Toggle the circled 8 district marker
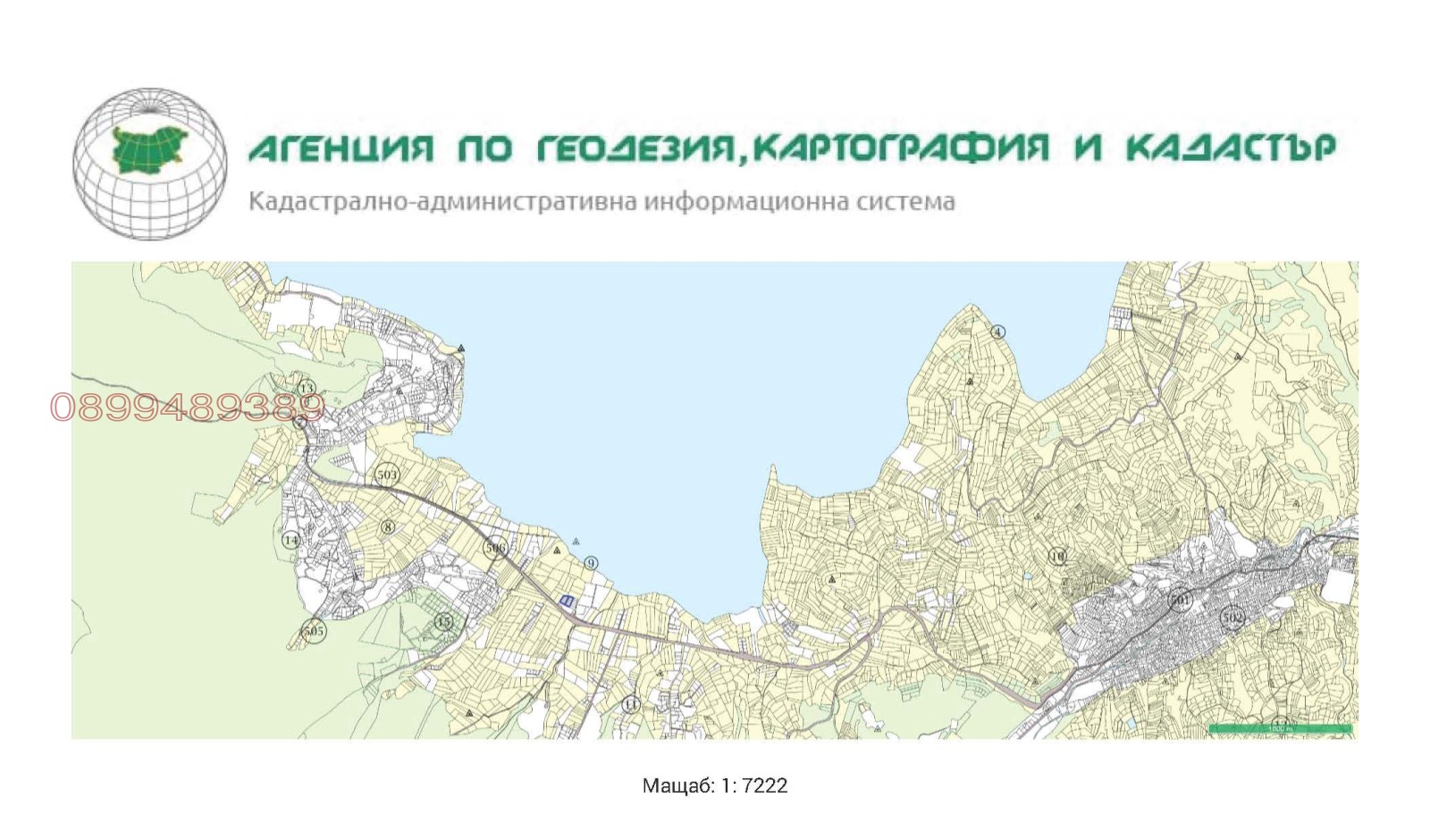Screen dimensions: 1430x840 [x=388, y=526]
